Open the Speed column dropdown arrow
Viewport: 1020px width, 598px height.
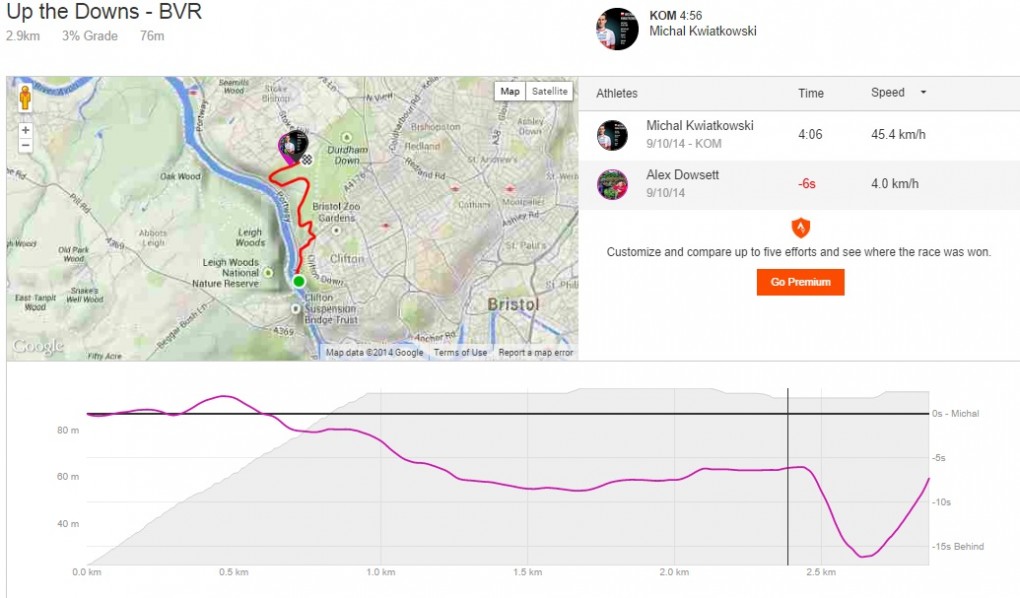[x=923, y=93]
